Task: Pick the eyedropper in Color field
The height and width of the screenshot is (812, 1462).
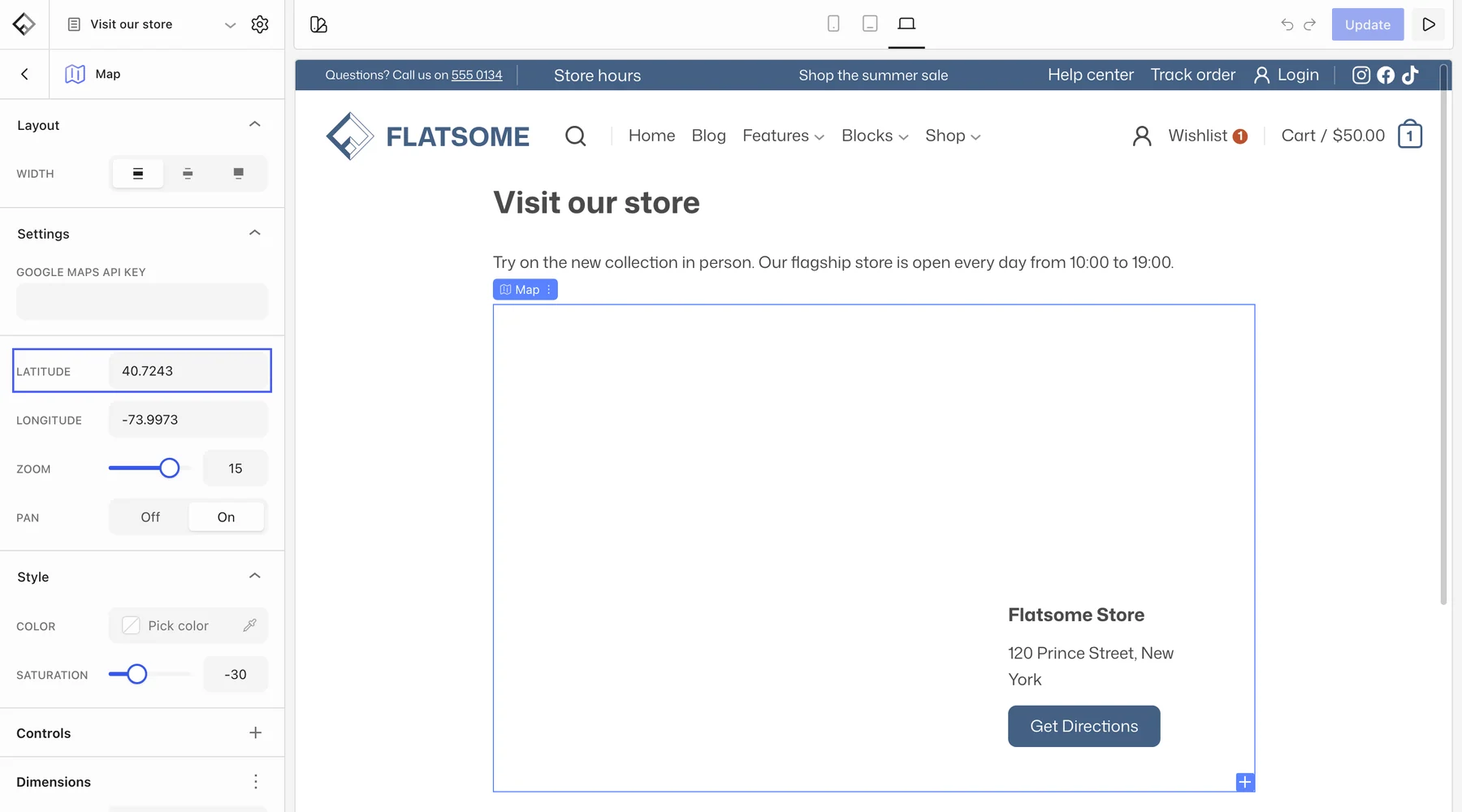Action: click(x=249, y=625)
